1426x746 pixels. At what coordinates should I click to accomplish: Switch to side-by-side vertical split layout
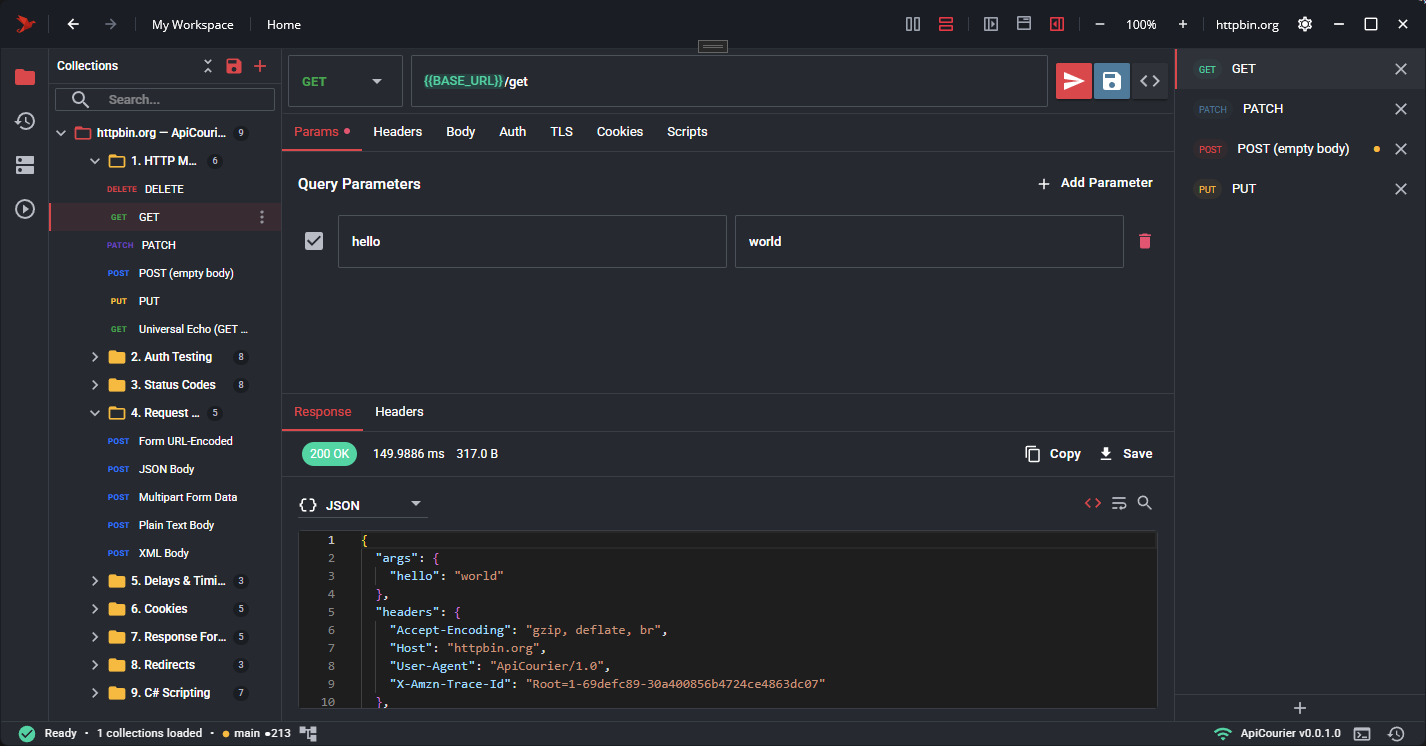[x=913, y=24]
